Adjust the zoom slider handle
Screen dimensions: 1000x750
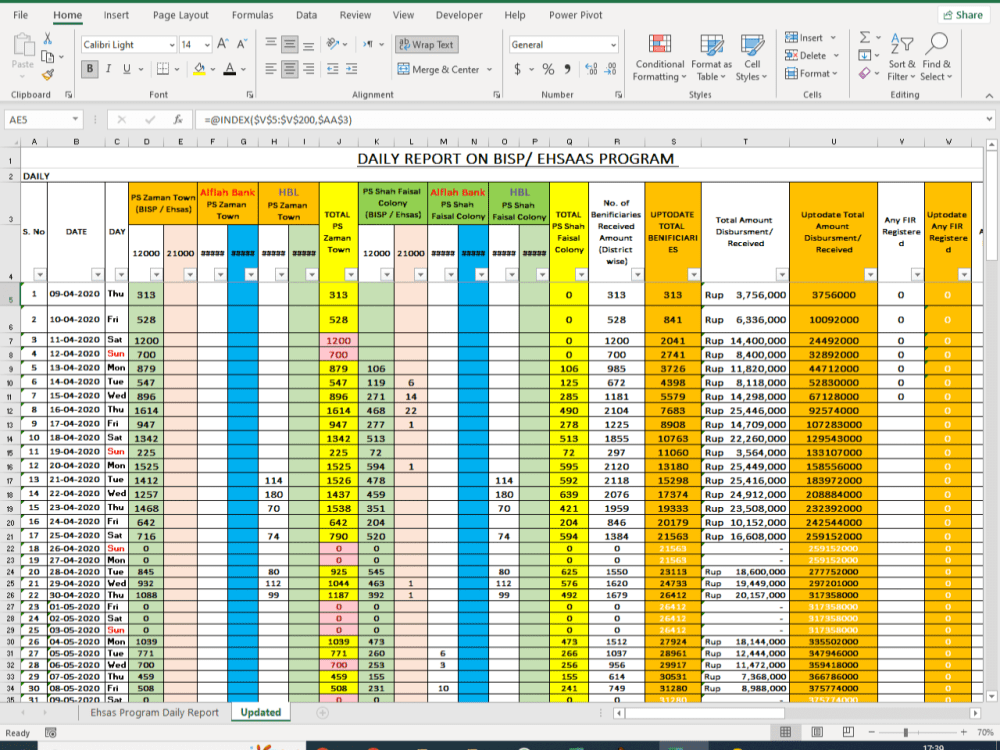click(x=905, y=732)
